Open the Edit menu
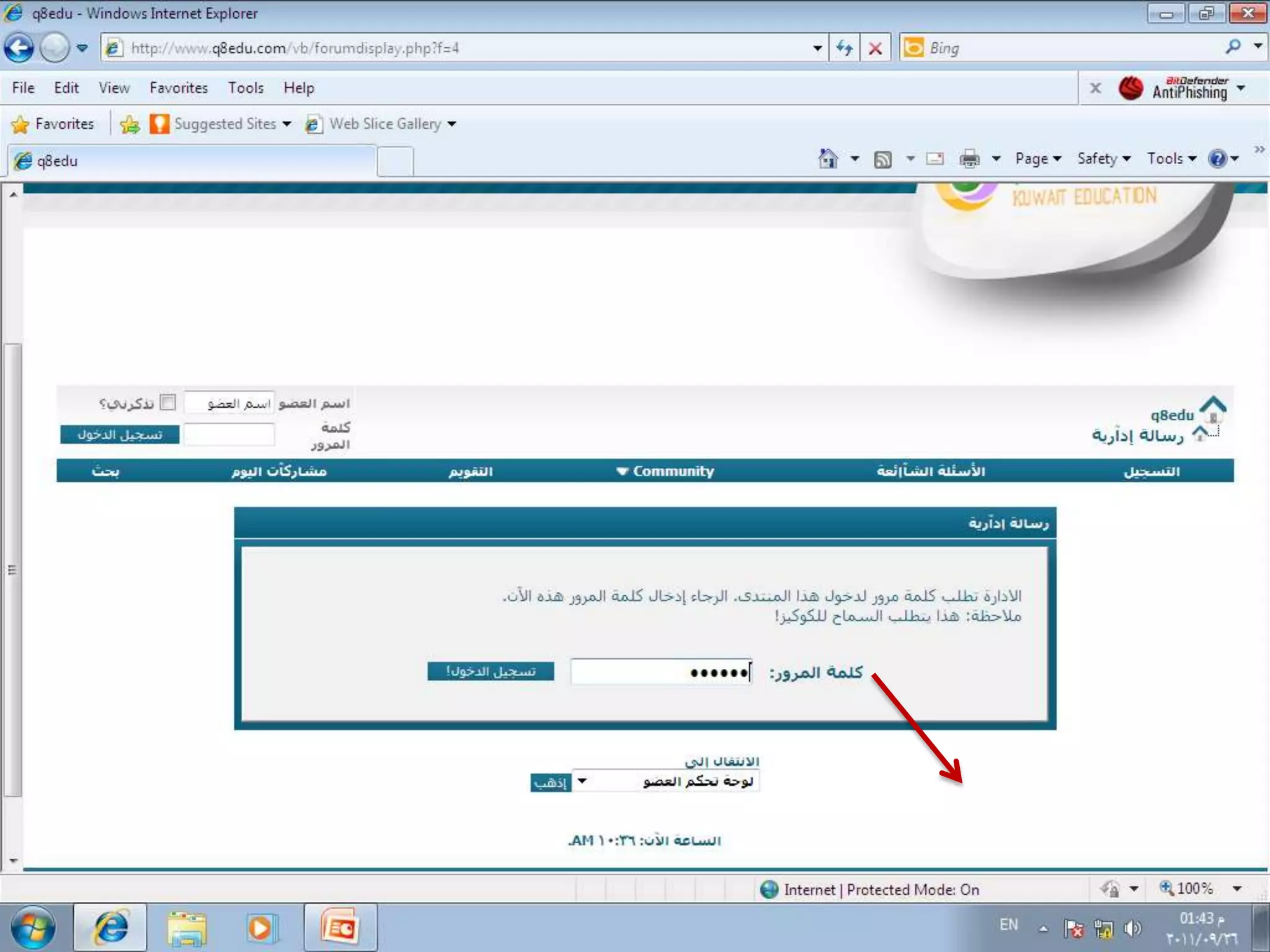The image size is (1270, 952). point(66,88)
